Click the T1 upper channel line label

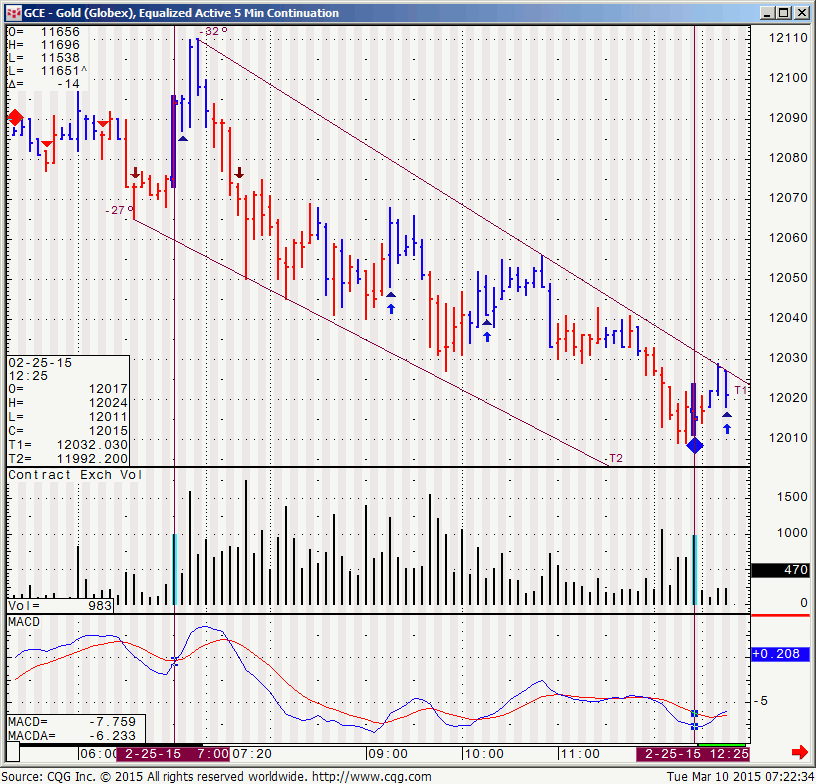pyautogui.click(x=740, y=389)
